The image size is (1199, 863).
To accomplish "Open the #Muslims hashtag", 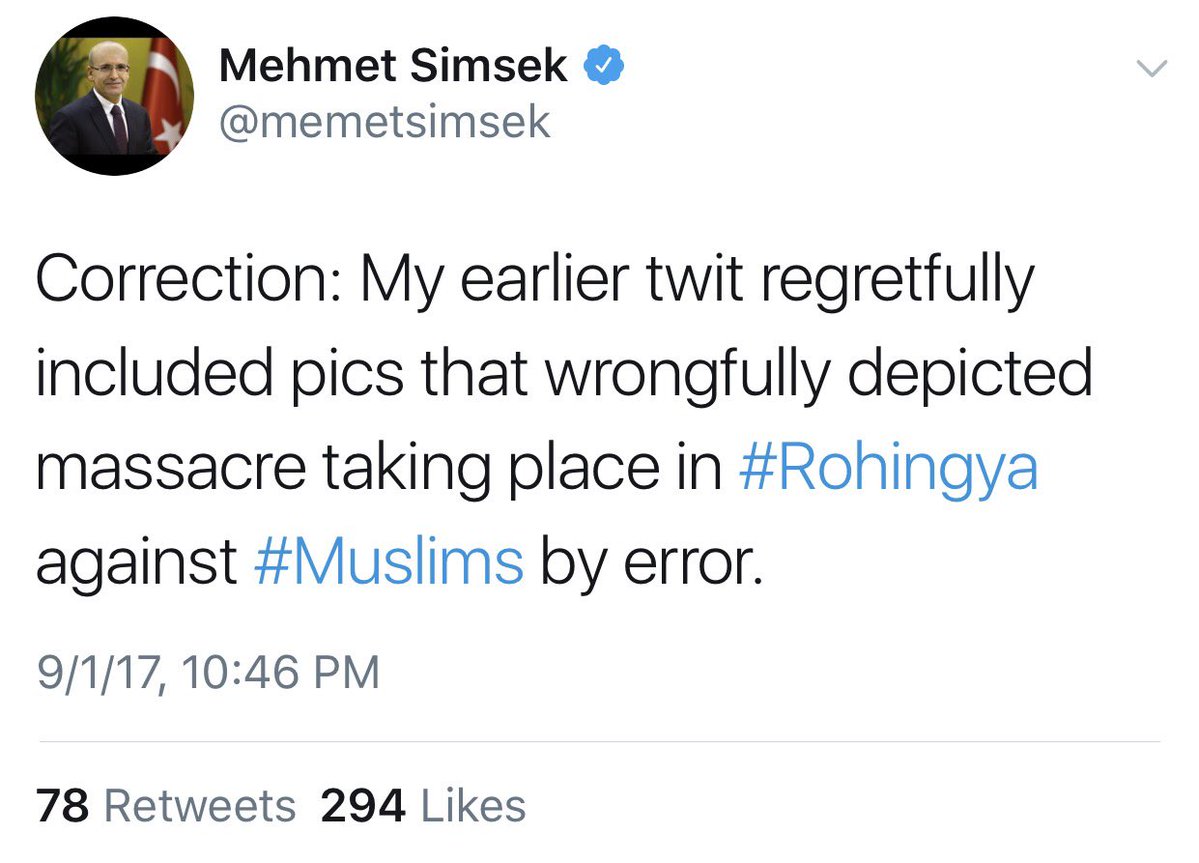I will (388, 562).
